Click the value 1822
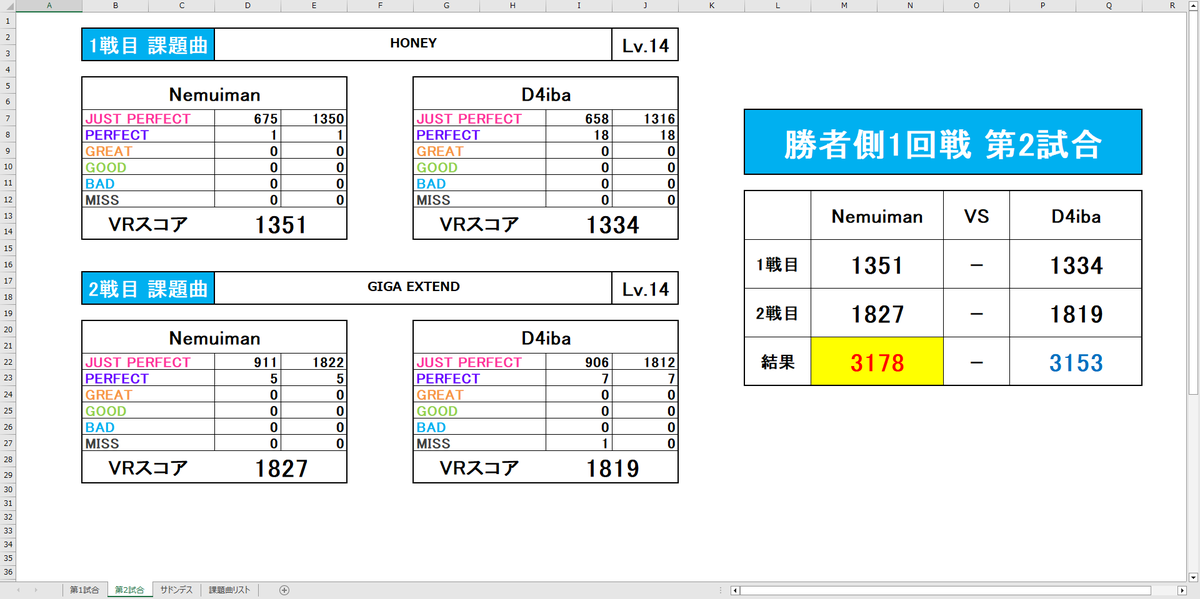 (x=314, y=362)
